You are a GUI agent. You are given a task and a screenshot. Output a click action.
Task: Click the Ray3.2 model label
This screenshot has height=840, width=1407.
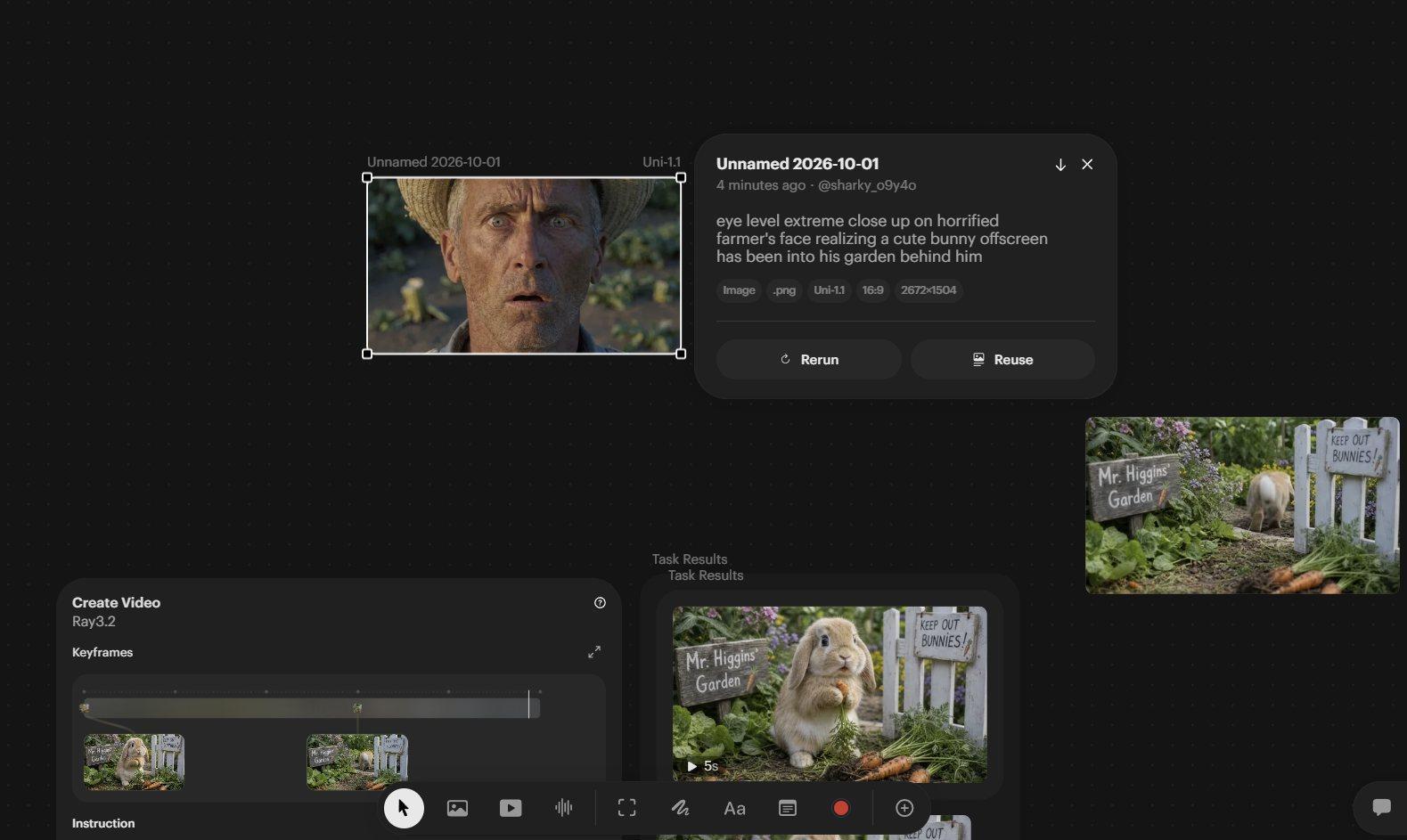pos(94,622)
